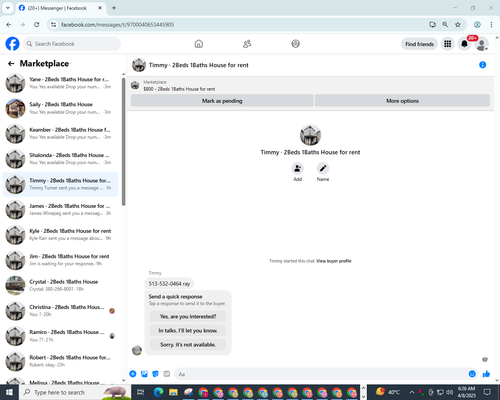Open conversation information icon
This screenshot has height=400, width=500.
[482, 65]
